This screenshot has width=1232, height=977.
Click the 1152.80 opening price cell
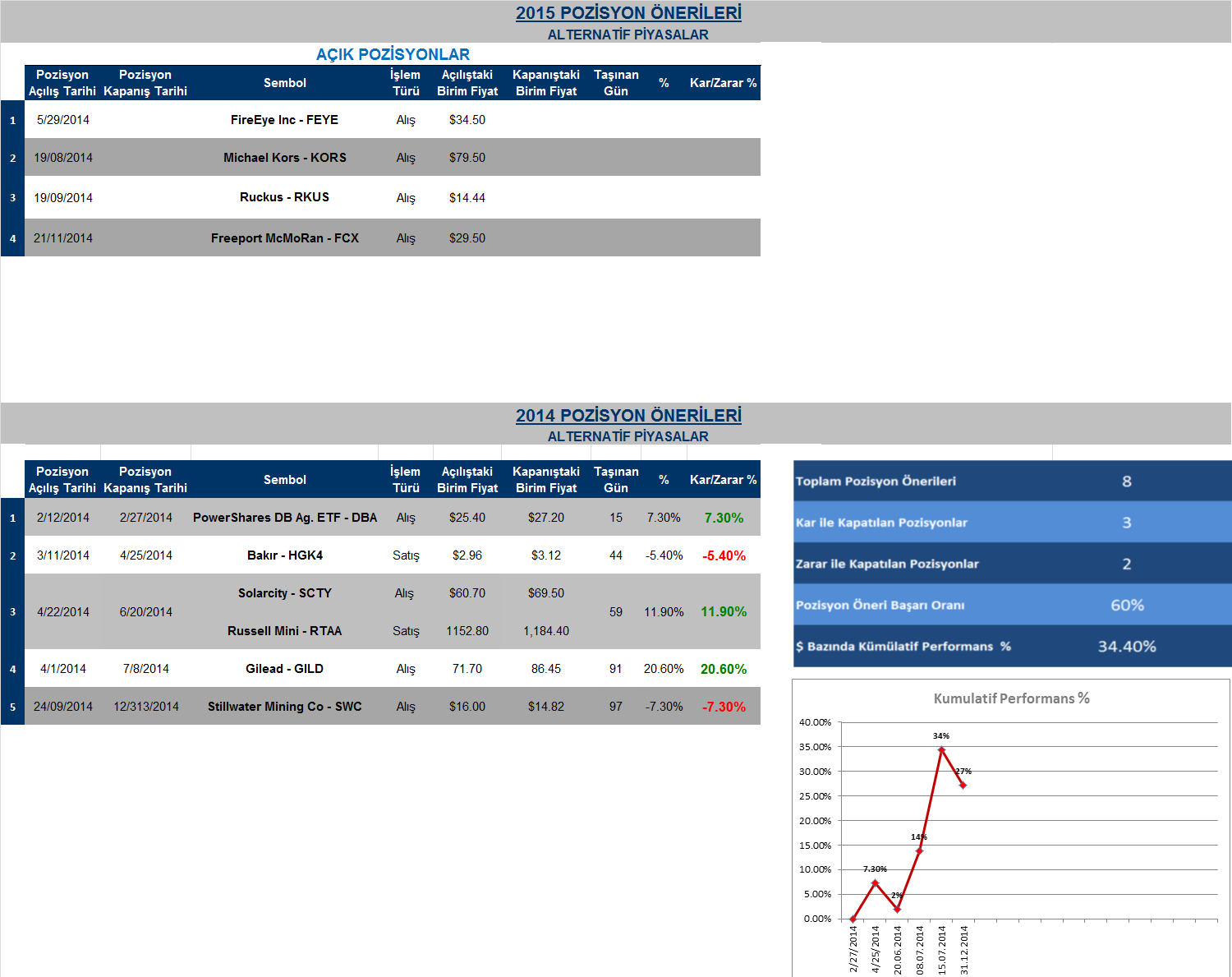(x=467, y=631)
